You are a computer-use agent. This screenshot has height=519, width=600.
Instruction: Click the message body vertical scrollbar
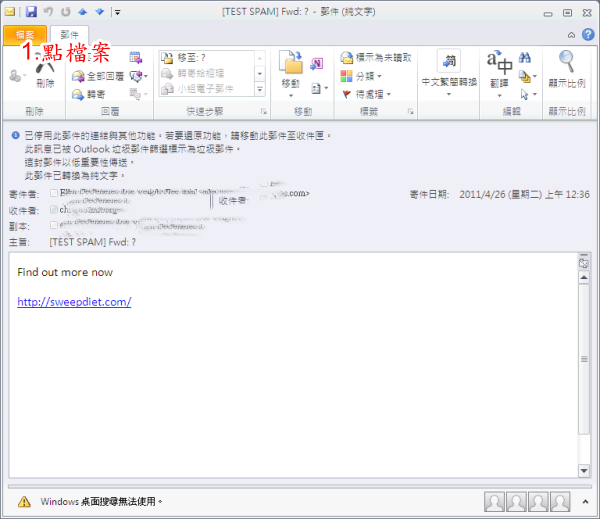(x=584, y=360)
